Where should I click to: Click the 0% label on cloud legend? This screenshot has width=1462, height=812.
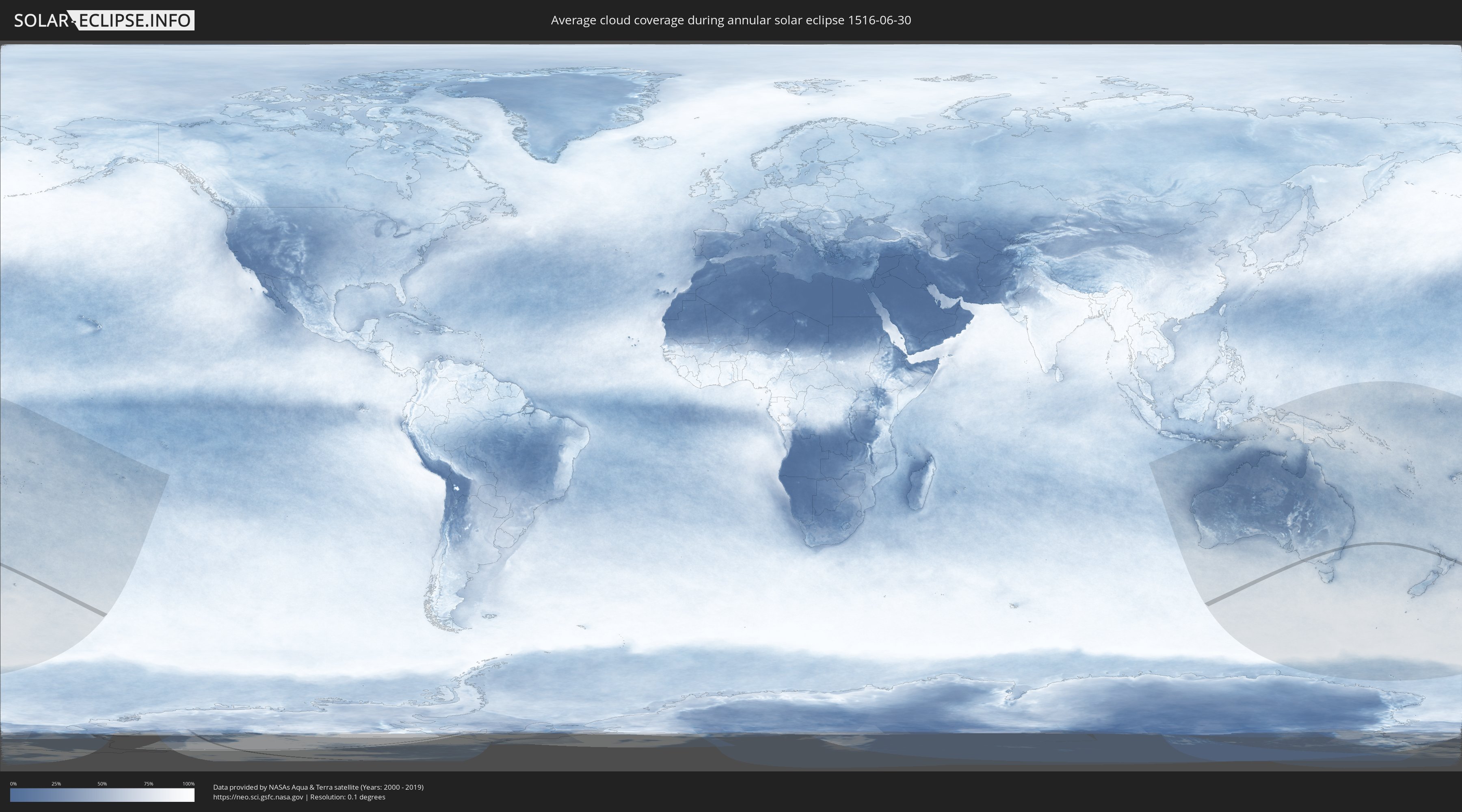13,784
